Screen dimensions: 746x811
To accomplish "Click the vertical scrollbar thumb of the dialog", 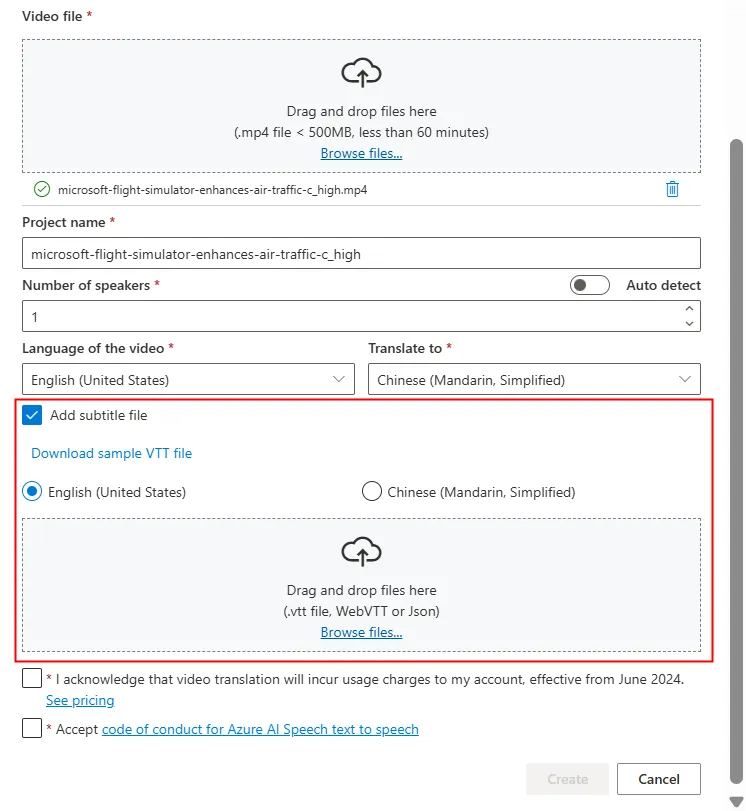I will 736,461.
